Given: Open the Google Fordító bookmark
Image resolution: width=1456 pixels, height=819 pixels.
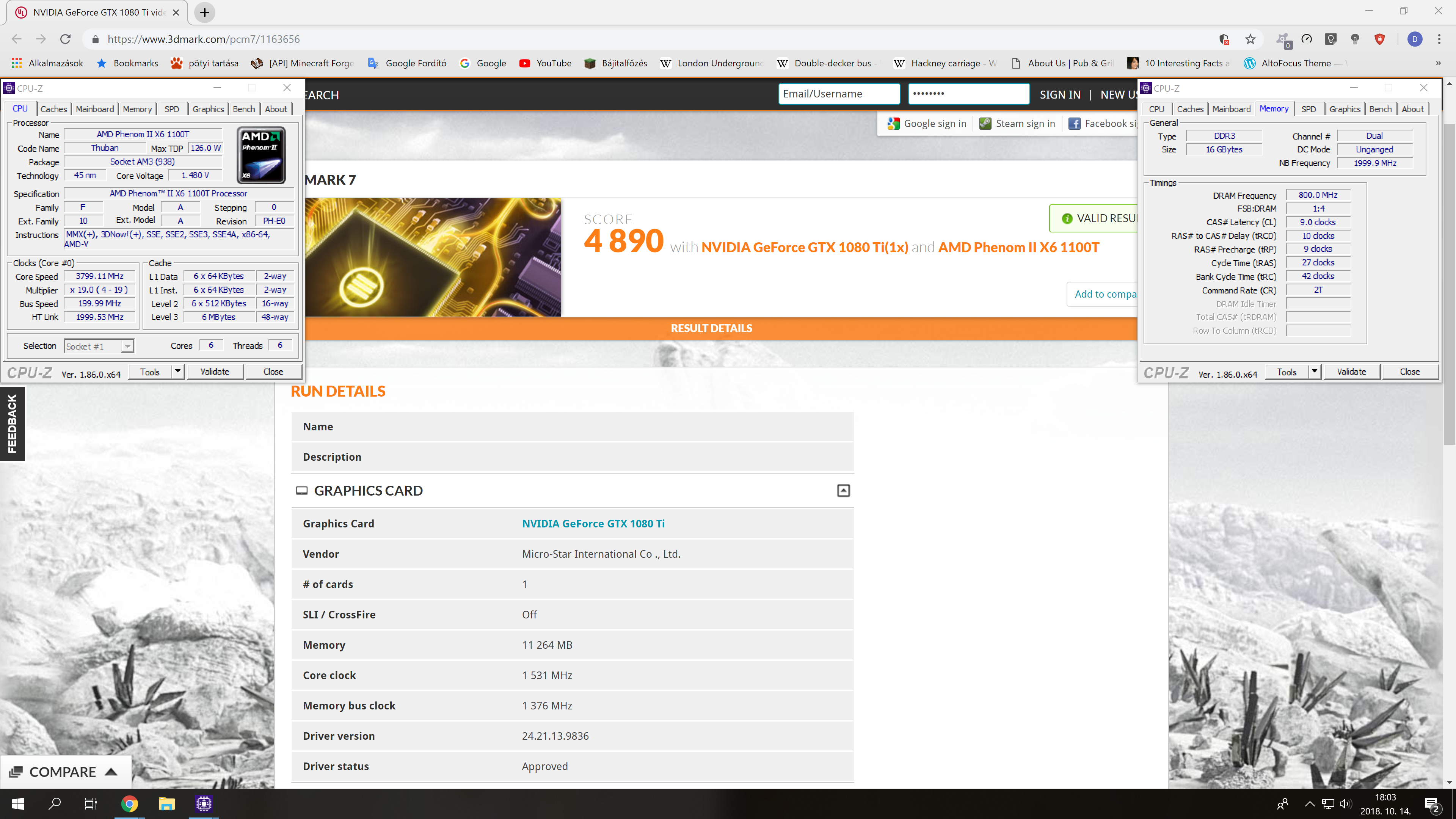Looking at the screenshot, I should (407, 63).
